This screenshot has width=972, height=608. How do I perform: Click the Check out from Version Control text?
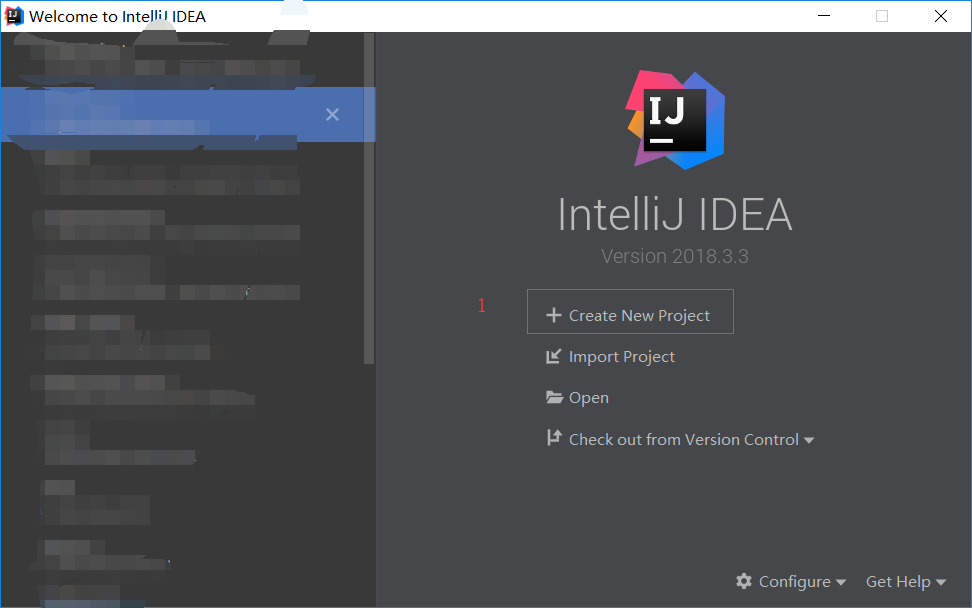coord(683,439)
